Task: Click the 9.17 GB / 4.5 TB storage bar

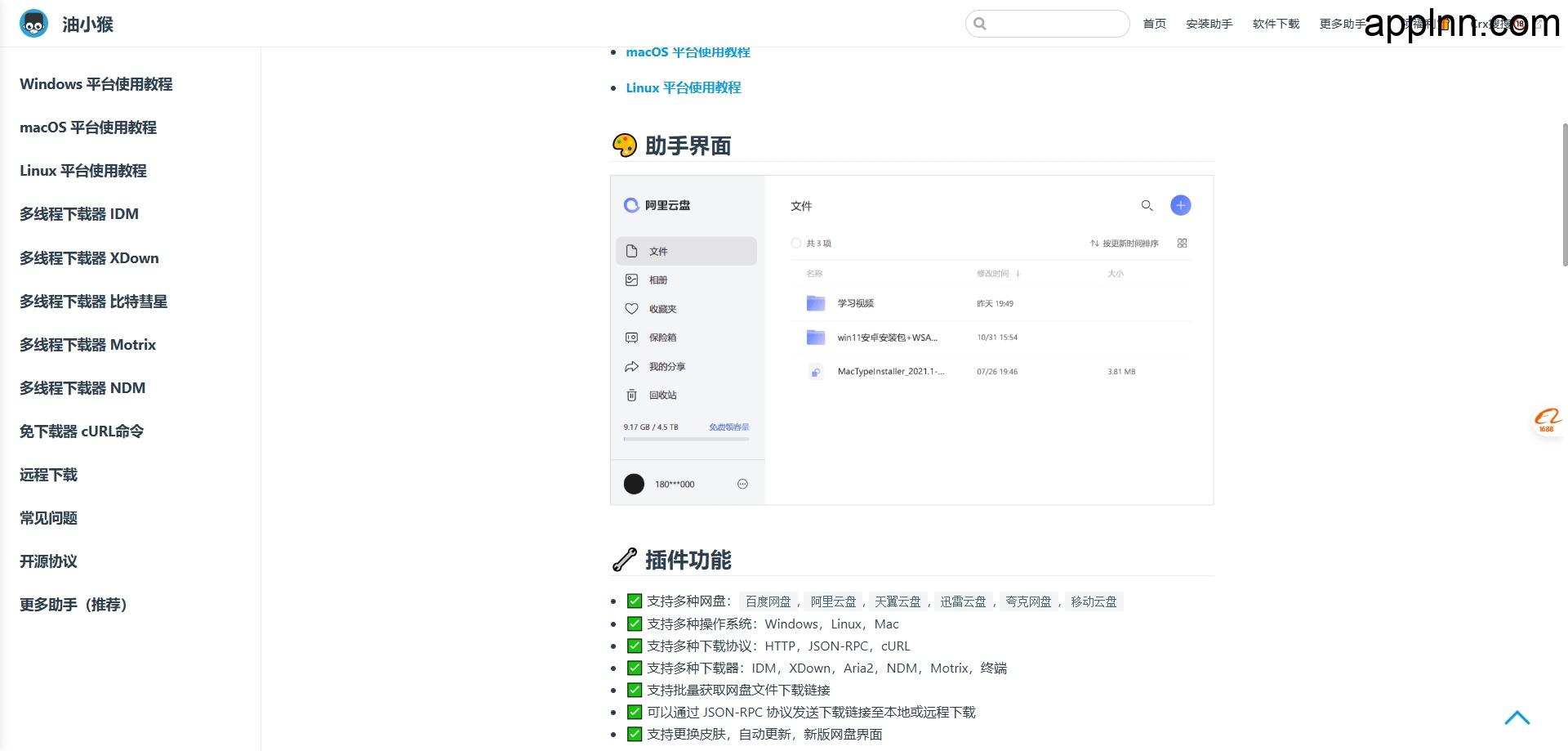Action: [x=686, y=440]
